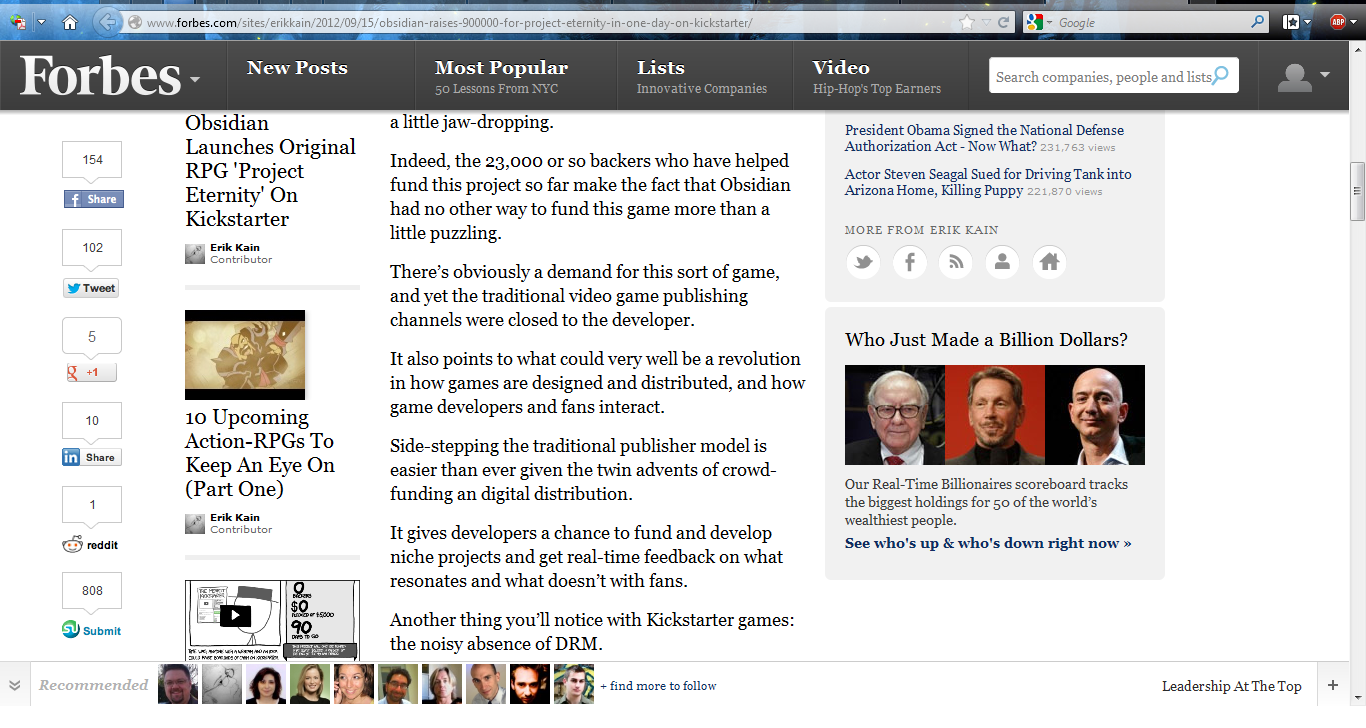Open the URL history dropdown arrow
This screenshot has width=1366, height=728.
point(985,22)
